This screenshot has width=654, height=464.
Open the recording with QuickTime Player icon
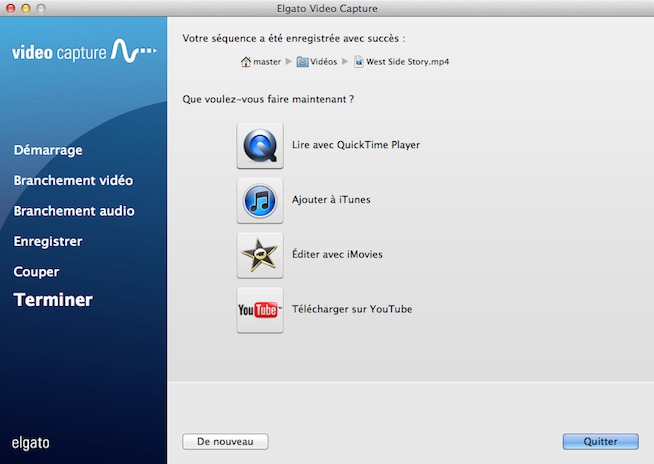click(x=260, y=145)
